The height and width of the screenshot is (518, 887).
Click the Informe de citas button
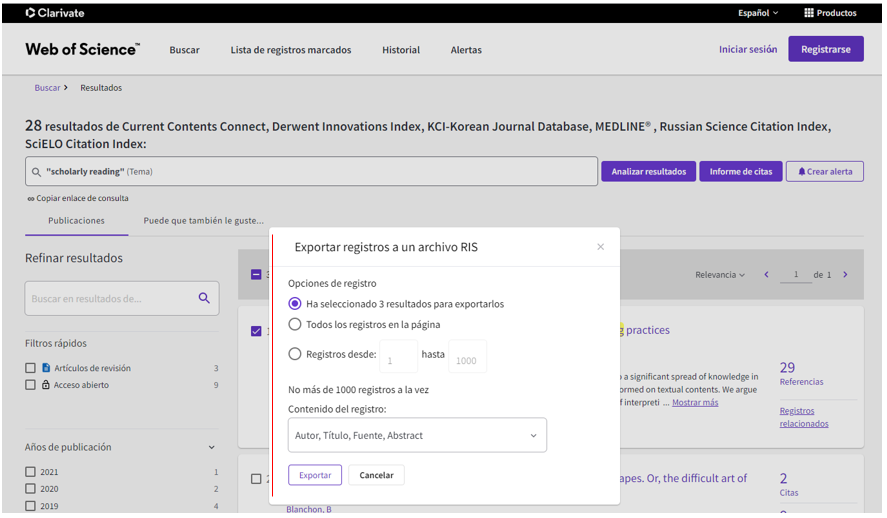pyautogui.click(x=741, y=171)
